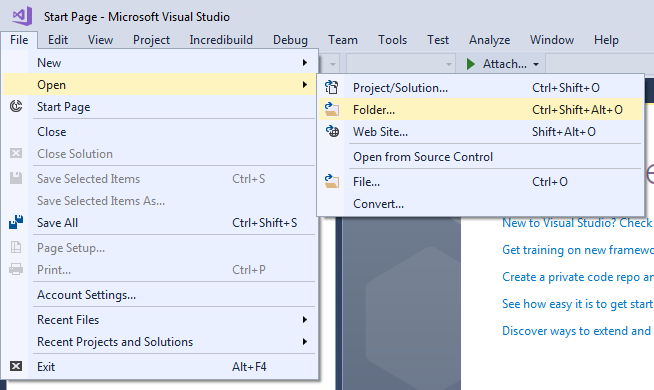
Task: Expand the Open submenu arrow
Action: (305, 85)
